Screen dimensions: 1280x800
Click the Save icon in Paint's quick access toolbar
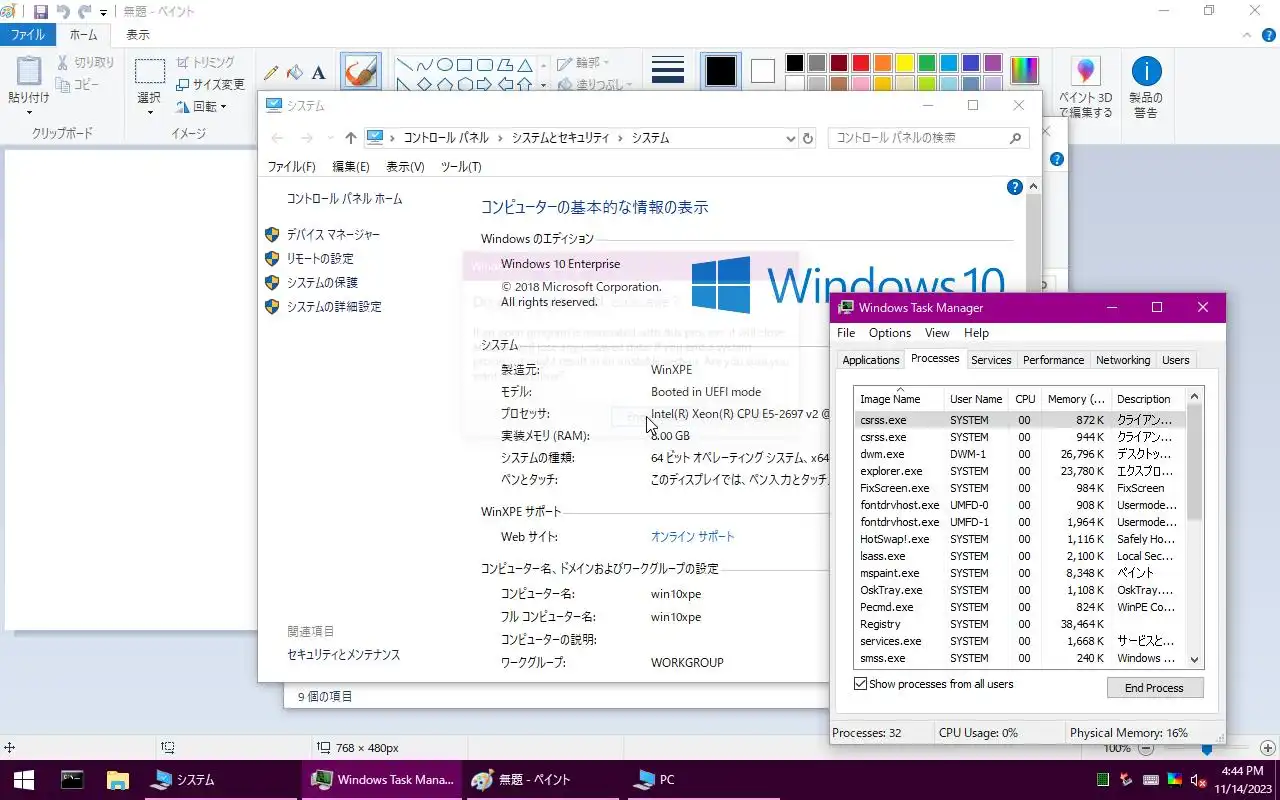coord(41,12)
